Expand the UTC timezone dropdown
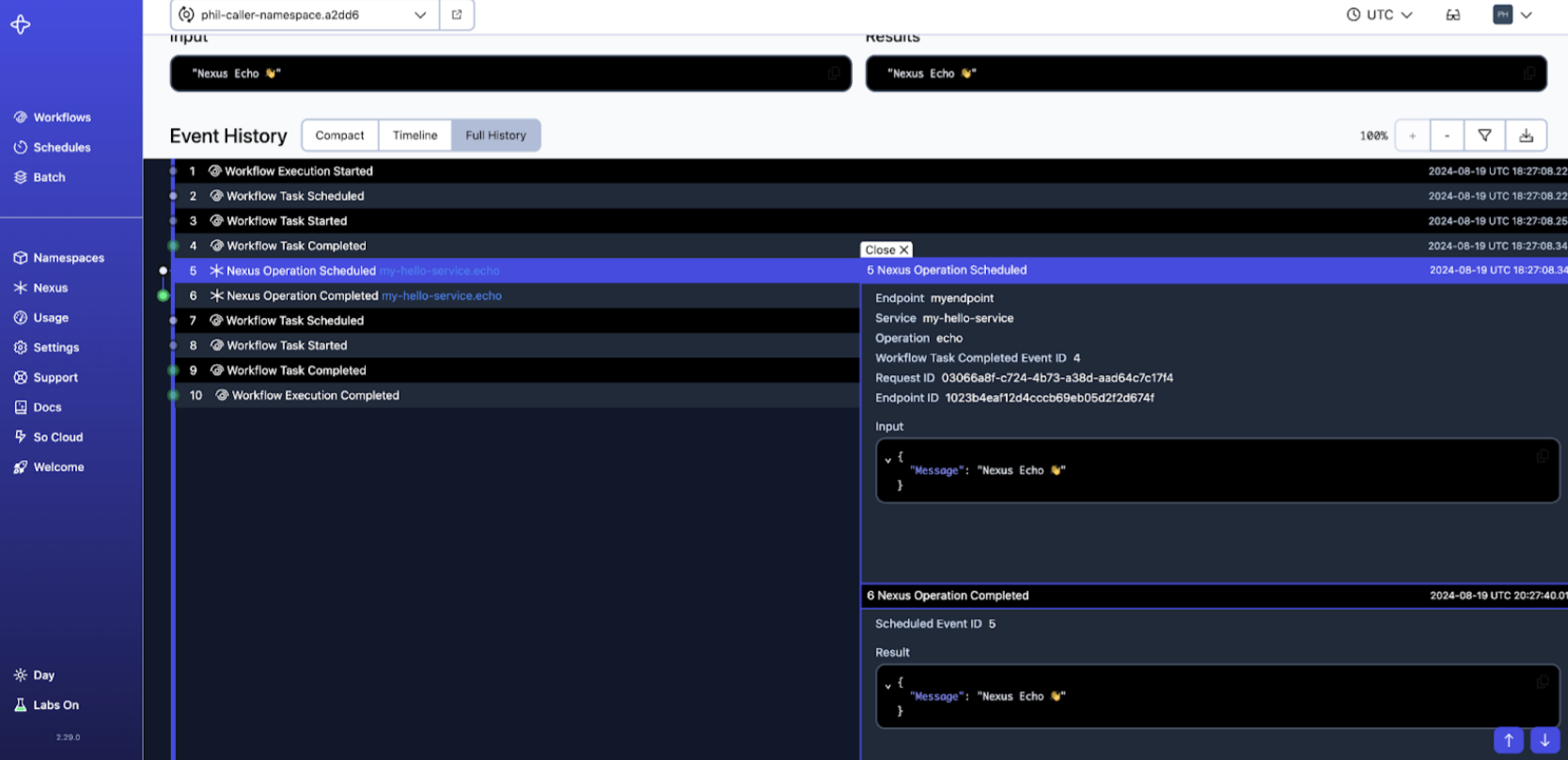This screenshot has width=1568, height=760. (1379, 15)
